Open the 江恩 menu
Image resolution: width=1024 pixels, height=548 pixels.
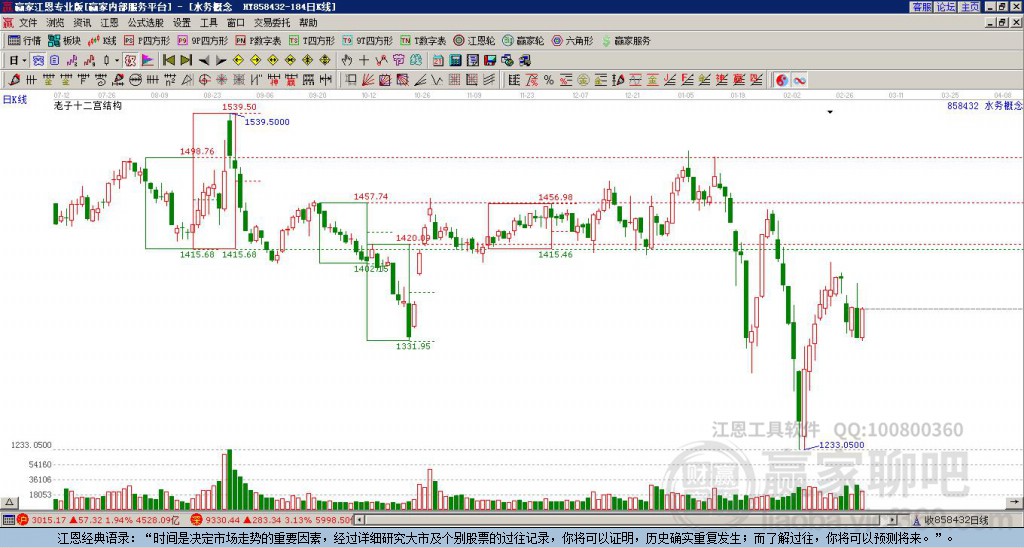109,23
